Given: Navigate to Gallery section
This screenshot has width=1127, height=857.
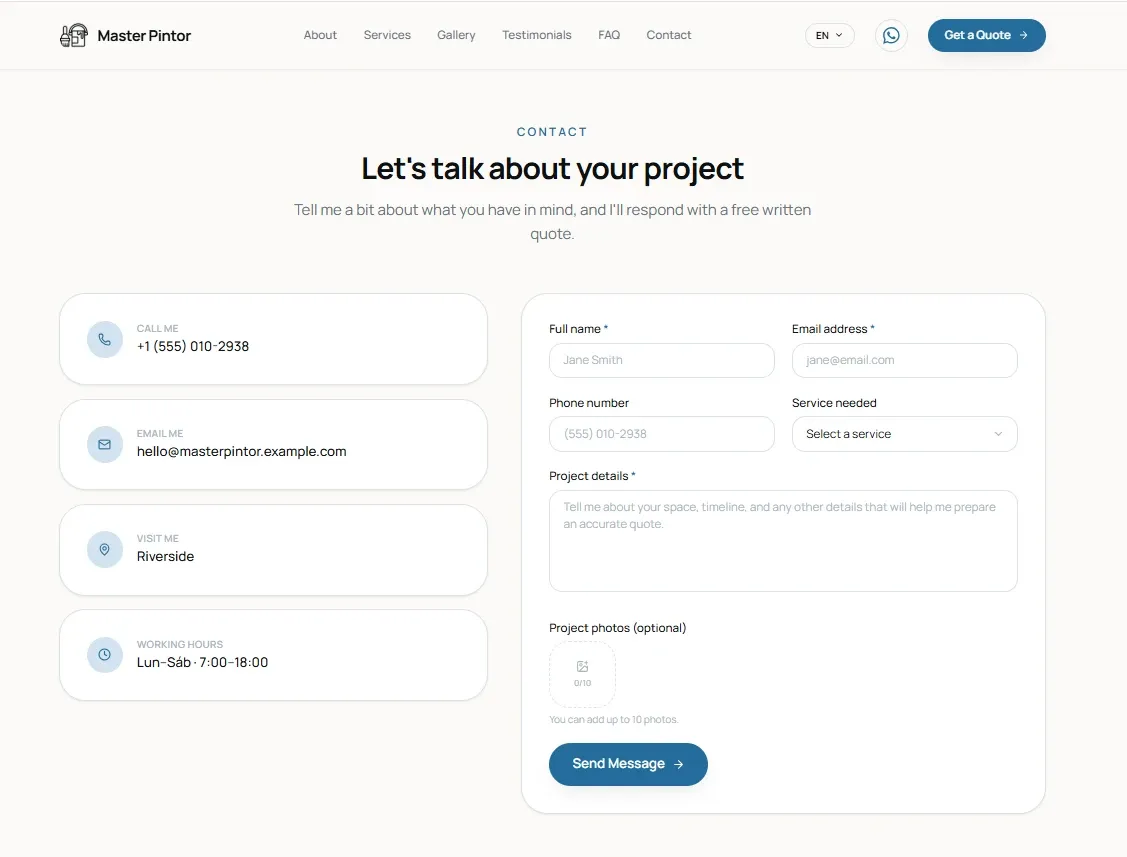Looking at the screenshot, I should tap(456, 35).
